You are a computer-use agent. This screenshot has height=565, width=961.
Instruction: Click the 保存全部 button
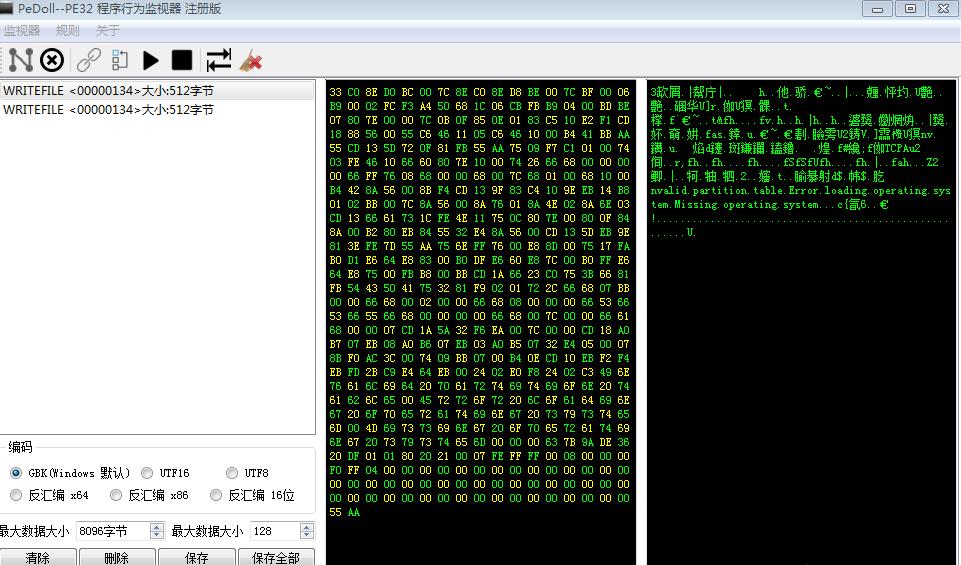coord(276,557)
